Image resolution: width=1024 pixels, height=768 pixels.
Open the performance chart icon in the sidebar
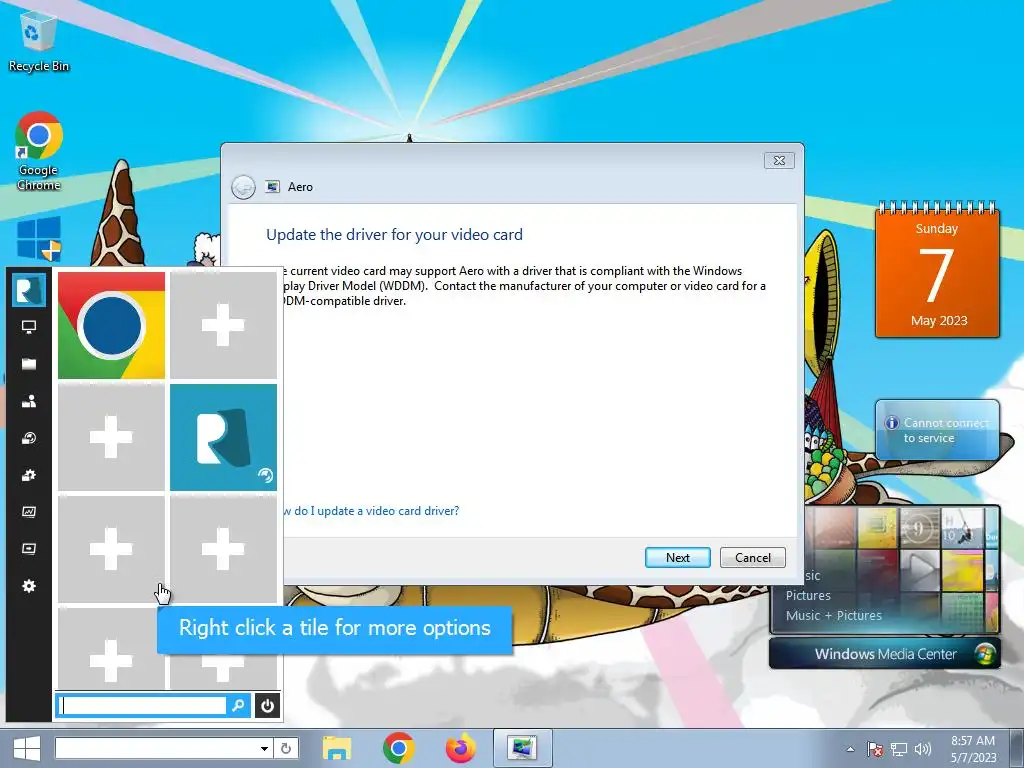click(x=29, y=512)
